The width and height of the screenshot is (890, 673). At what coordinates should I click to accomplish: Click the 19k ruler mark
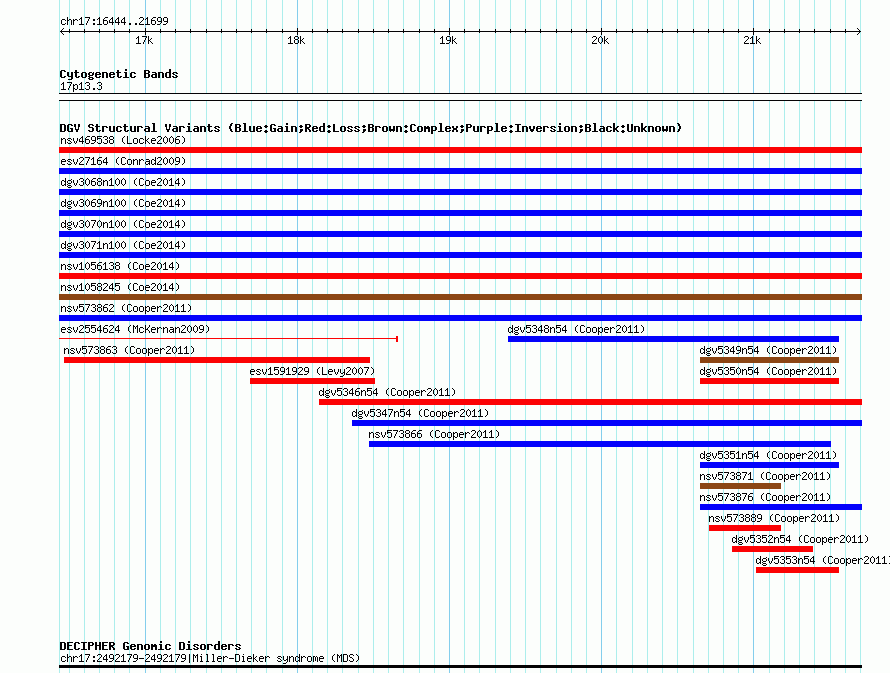448,40
